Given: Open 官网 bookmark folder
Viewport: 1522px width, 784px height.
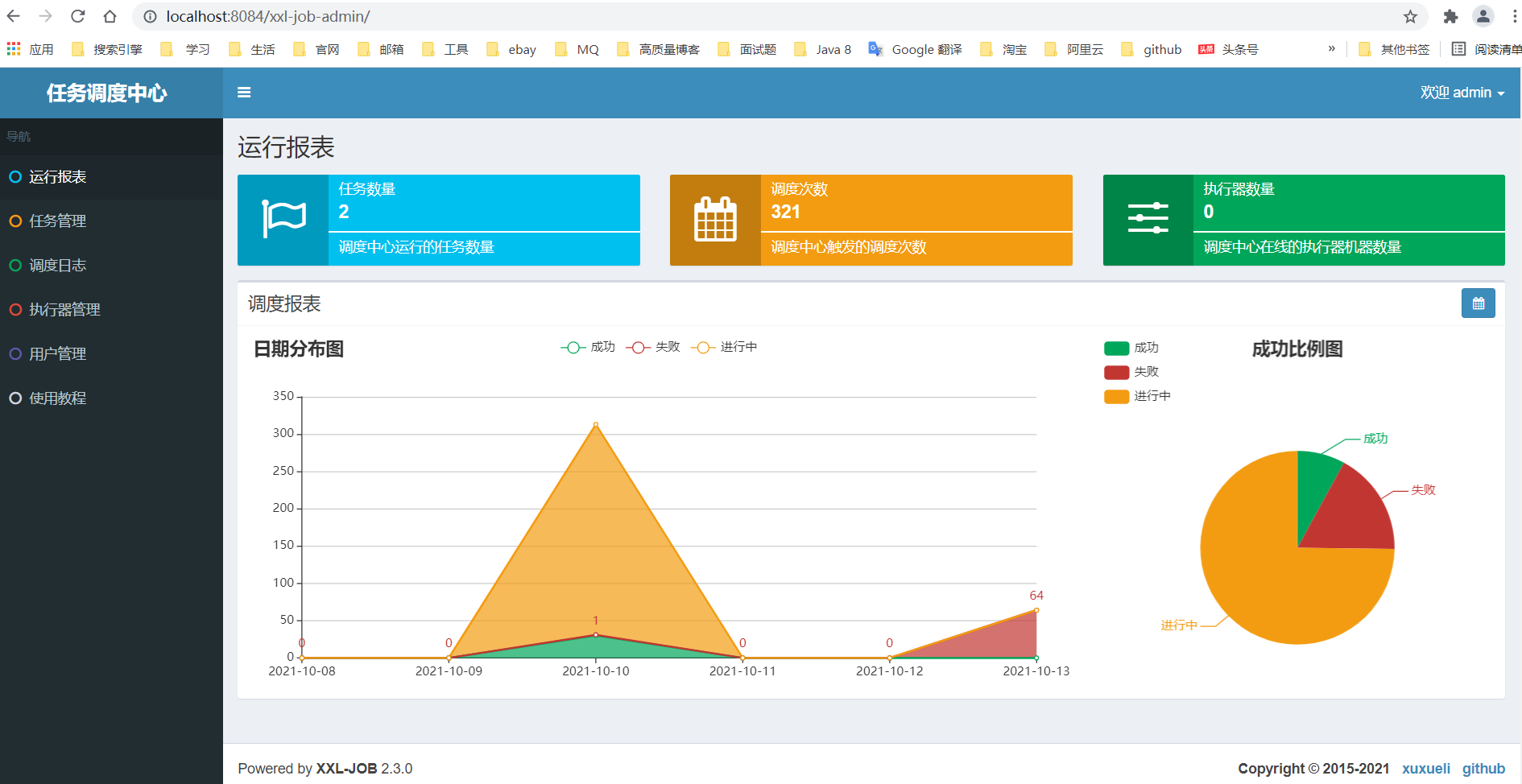Looking at the screenshot, I should (x=316, y=49).
